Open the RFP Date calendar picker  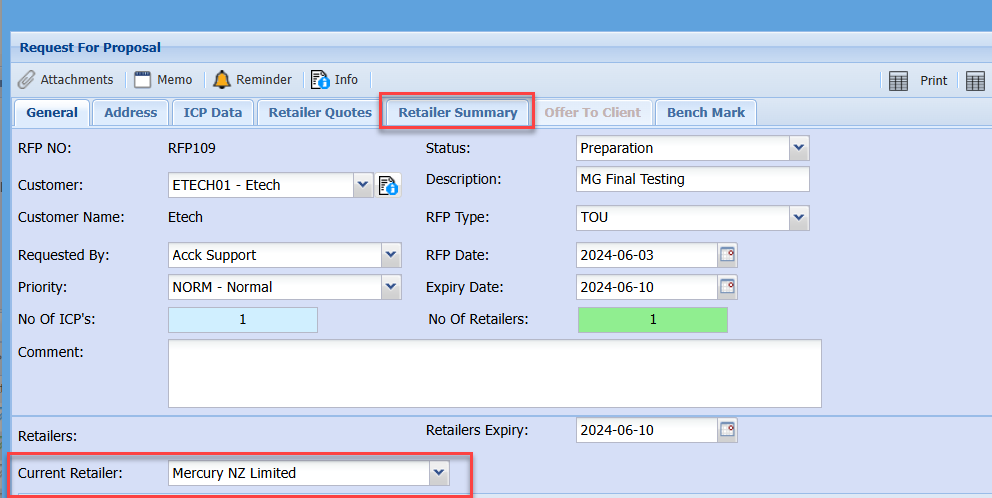[x=727, y=255]
